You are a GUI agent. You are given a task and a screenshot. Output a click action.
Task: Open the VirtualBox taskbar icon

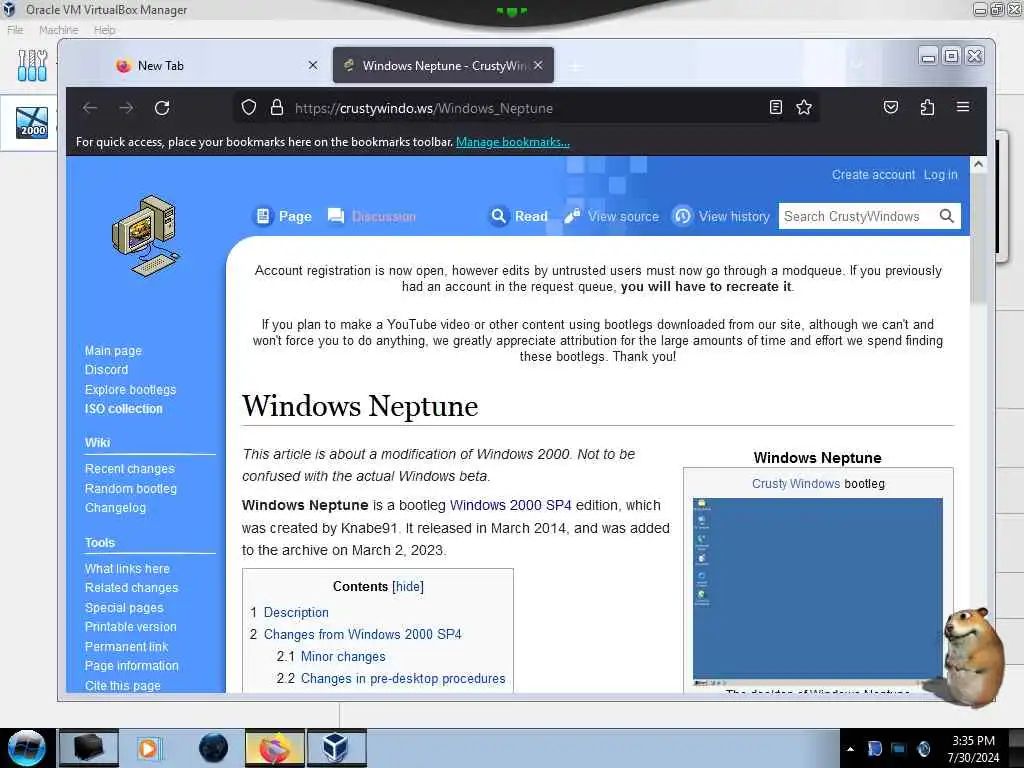pos(336,748)
